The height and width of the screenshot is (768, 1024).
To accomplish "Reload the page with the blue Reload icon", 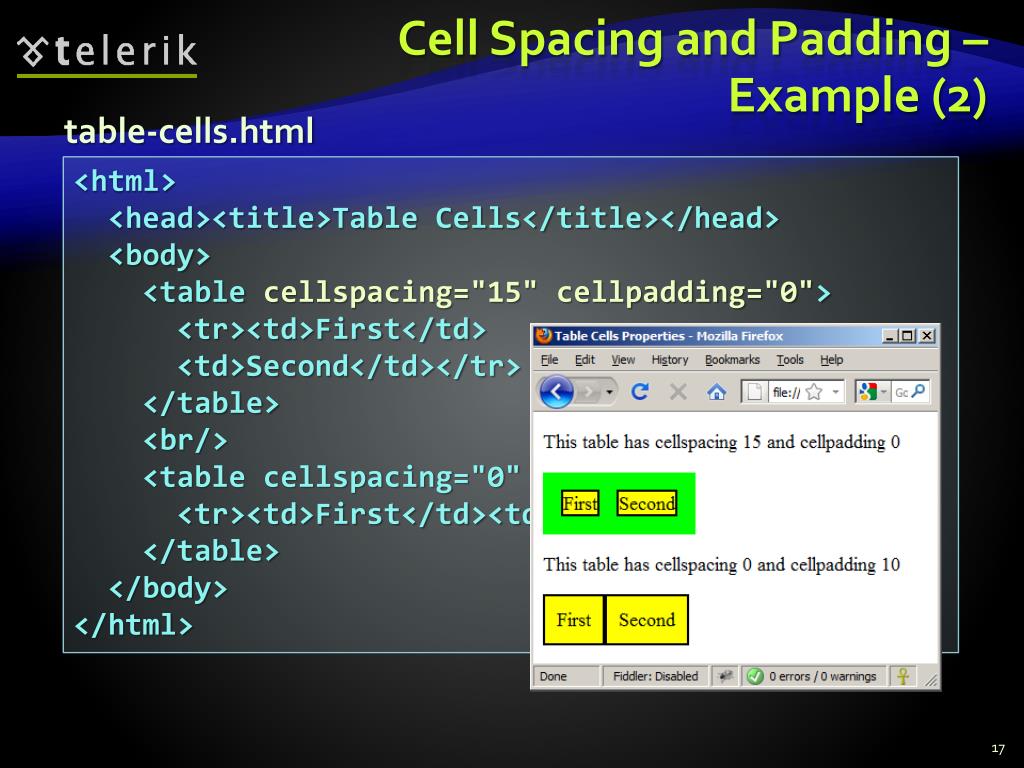I will 640,391.
